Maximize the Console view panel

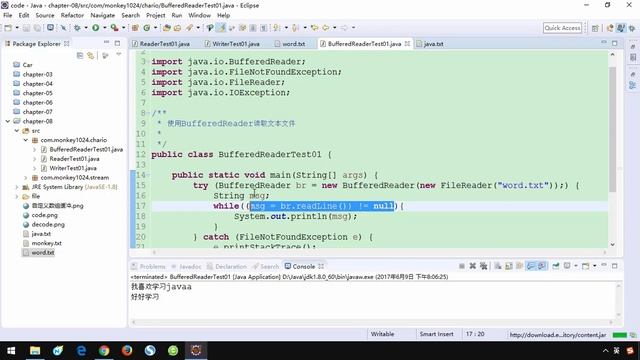tap(614, 266)
